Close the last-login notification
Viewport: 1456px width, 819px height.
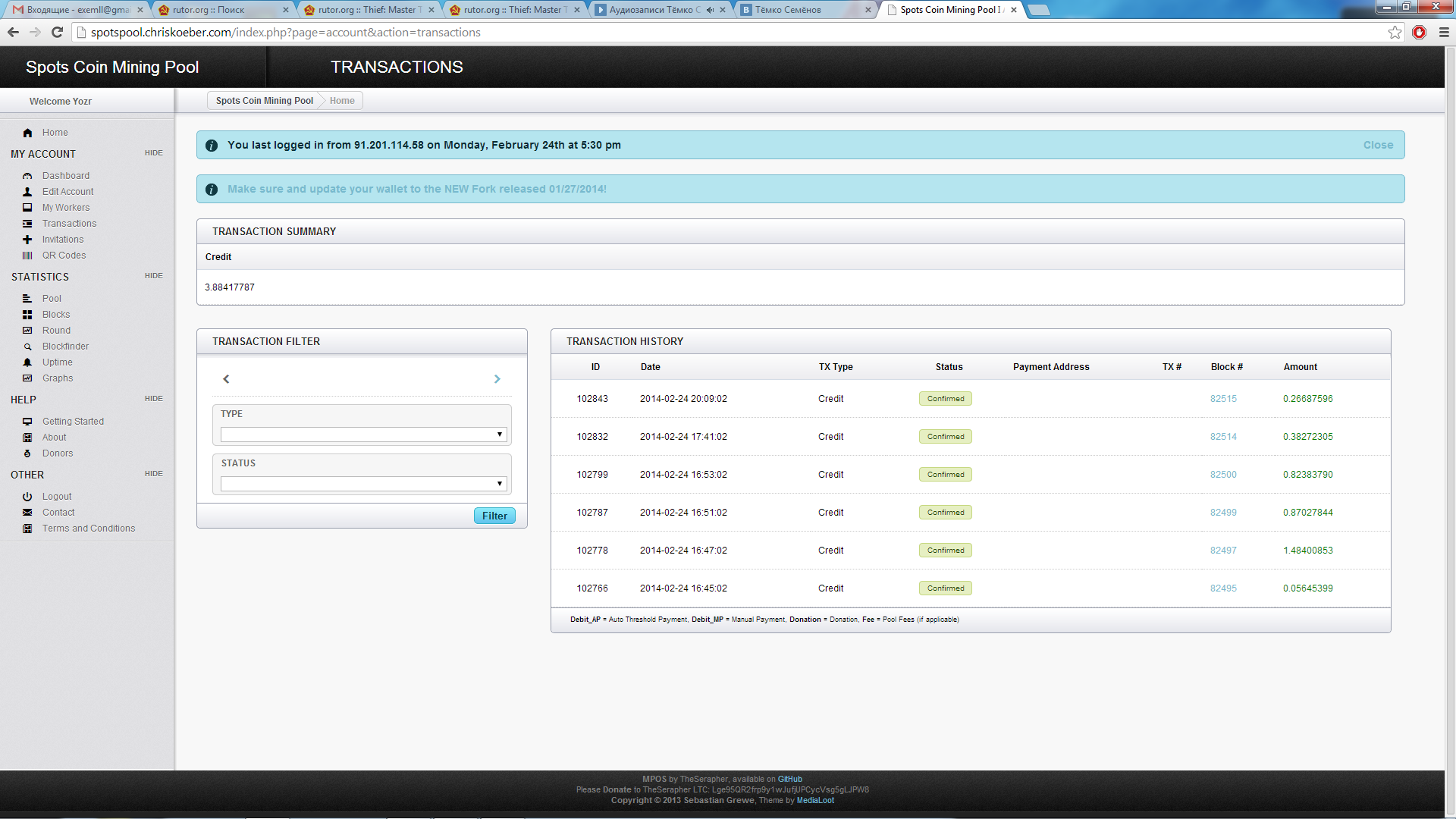(1378, 145)
